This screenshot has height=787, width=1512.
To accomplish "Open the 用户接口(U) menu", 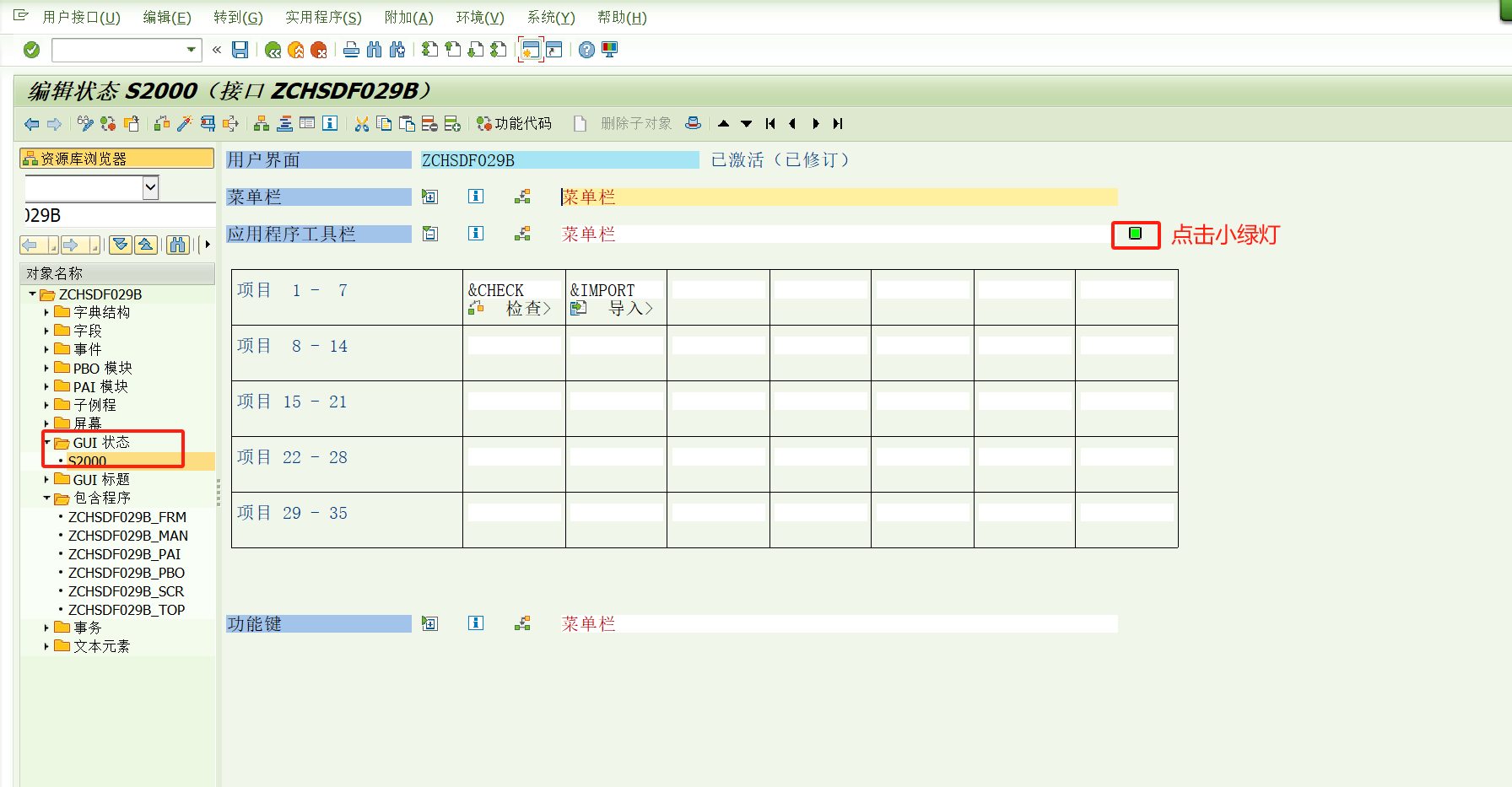I will click(x=81, y=18).
